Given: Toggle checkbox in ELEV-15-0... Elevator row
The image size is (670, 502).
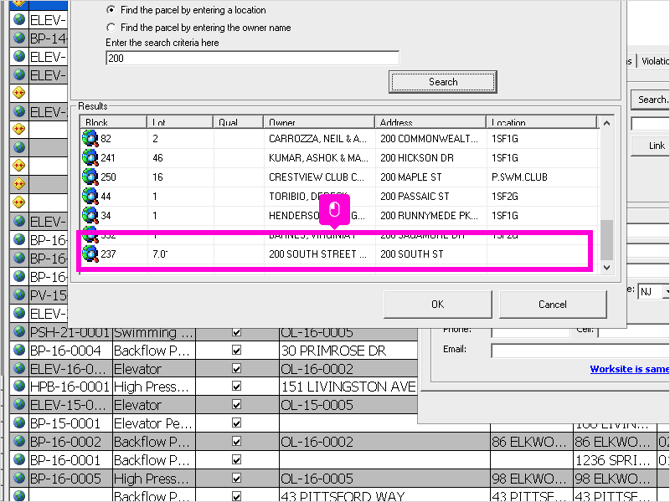Looking at the screenshot, I should (x=236, y=405).
